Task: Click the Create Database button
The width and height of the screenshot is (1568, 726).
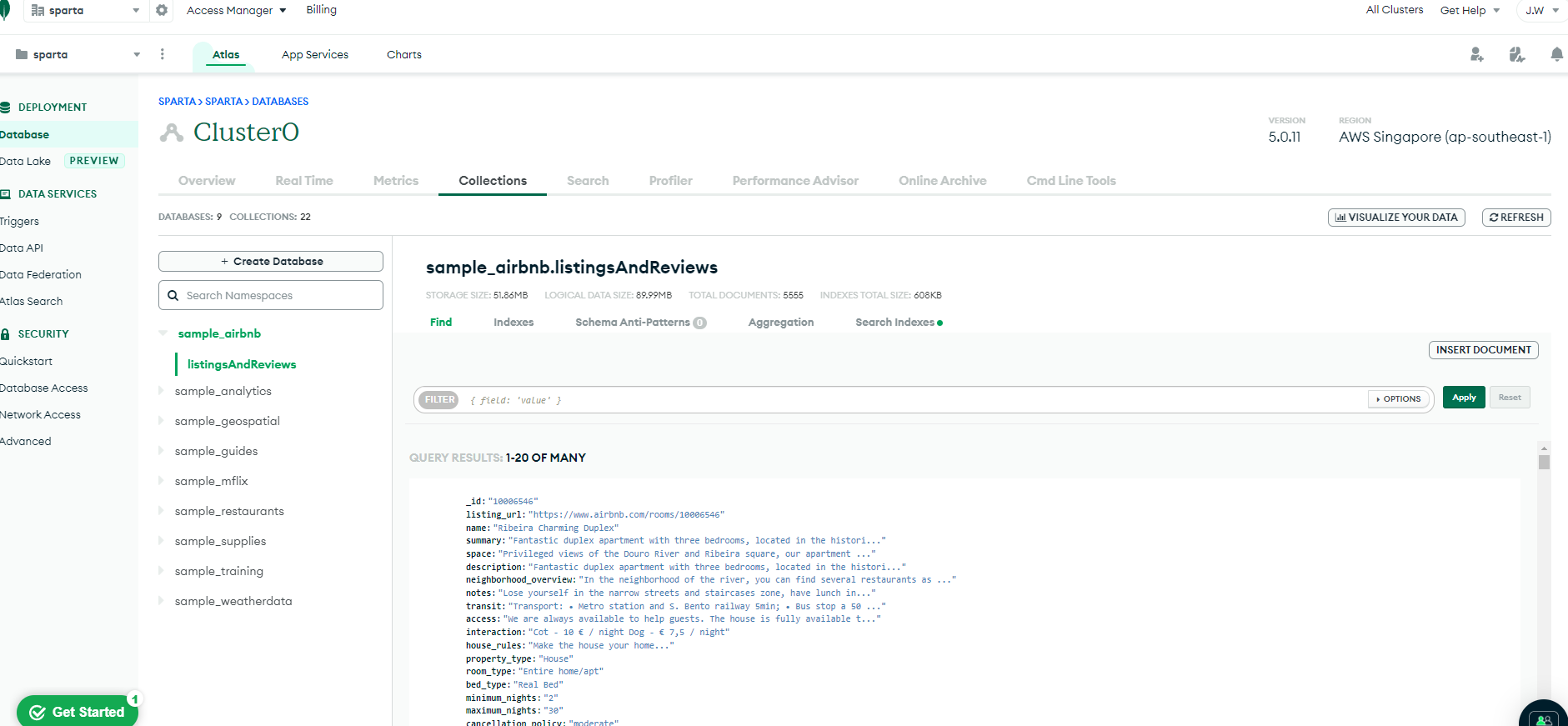Action: coord(271,262)
